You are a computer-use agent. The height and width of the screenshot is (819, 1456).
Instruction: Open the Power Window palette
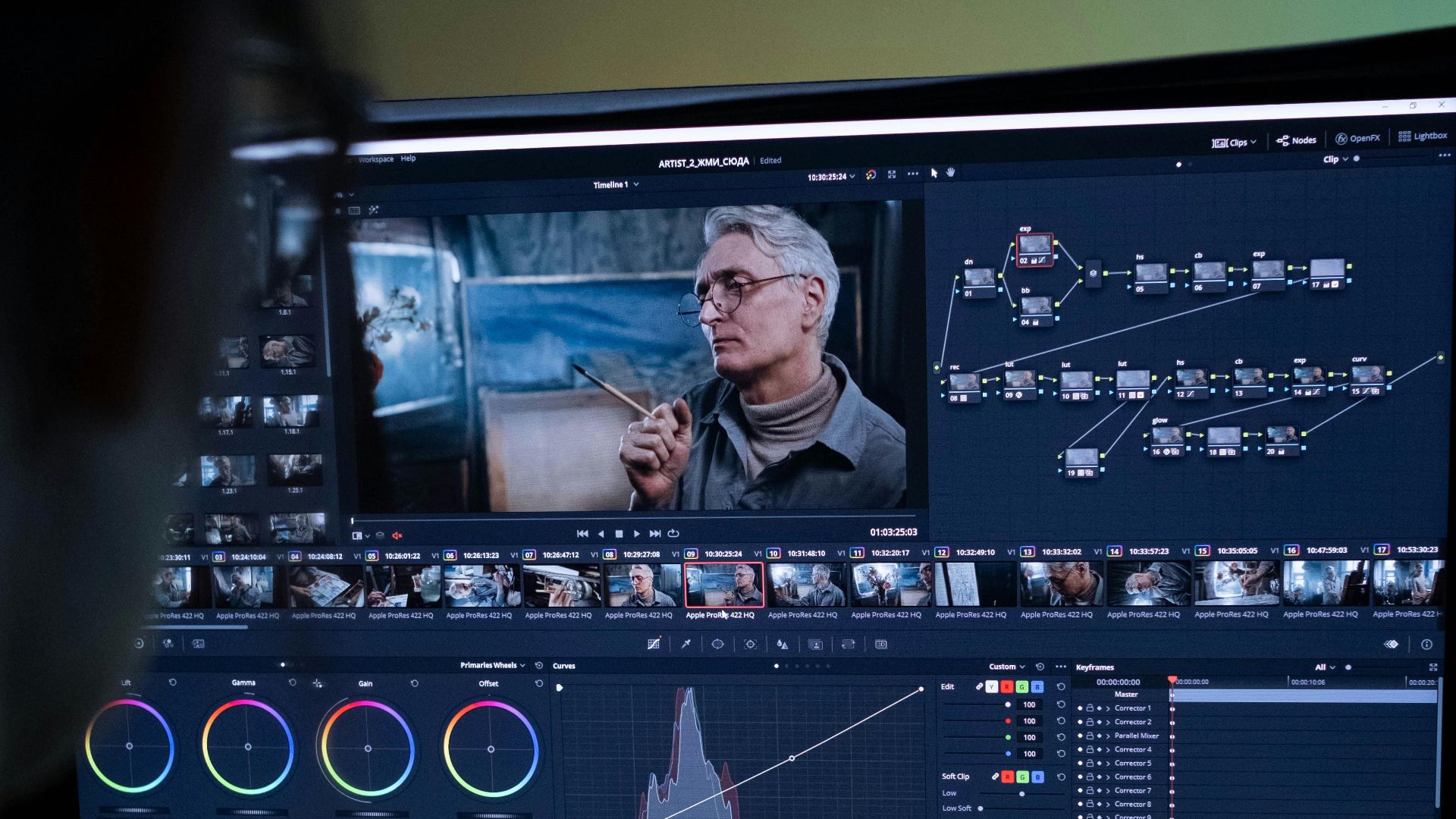(x=717, y=644)
